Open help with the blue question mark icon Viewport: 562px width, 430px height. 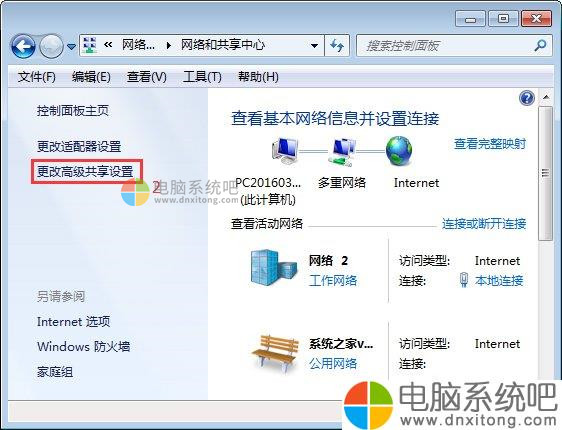527,98
